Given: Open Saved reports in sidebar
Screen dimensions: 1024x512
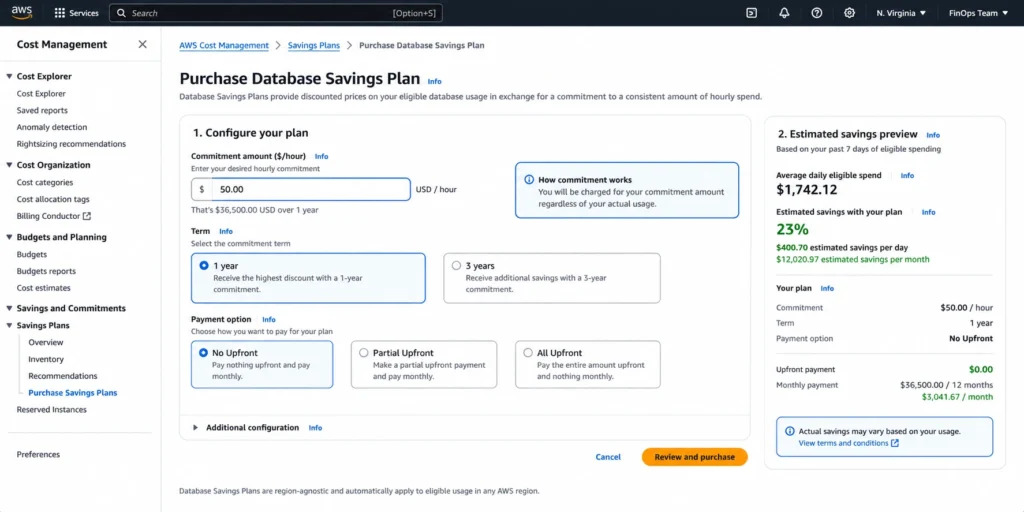Looking at the screenshot, I should [x=42, y=110].
